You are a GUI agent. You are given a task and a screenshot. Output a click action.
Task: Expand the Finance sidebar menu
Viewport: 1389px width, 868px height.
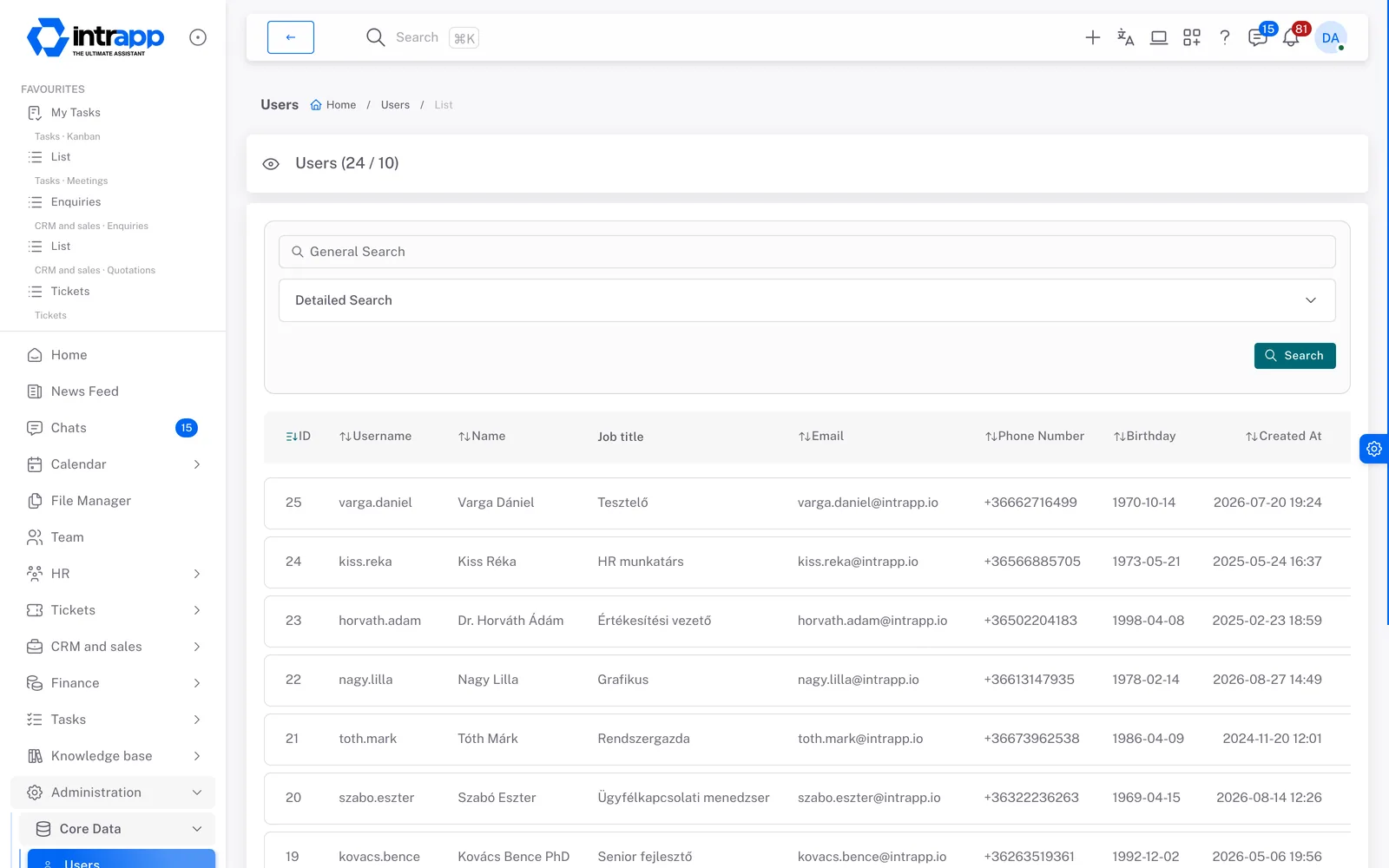tap(113, 683)
